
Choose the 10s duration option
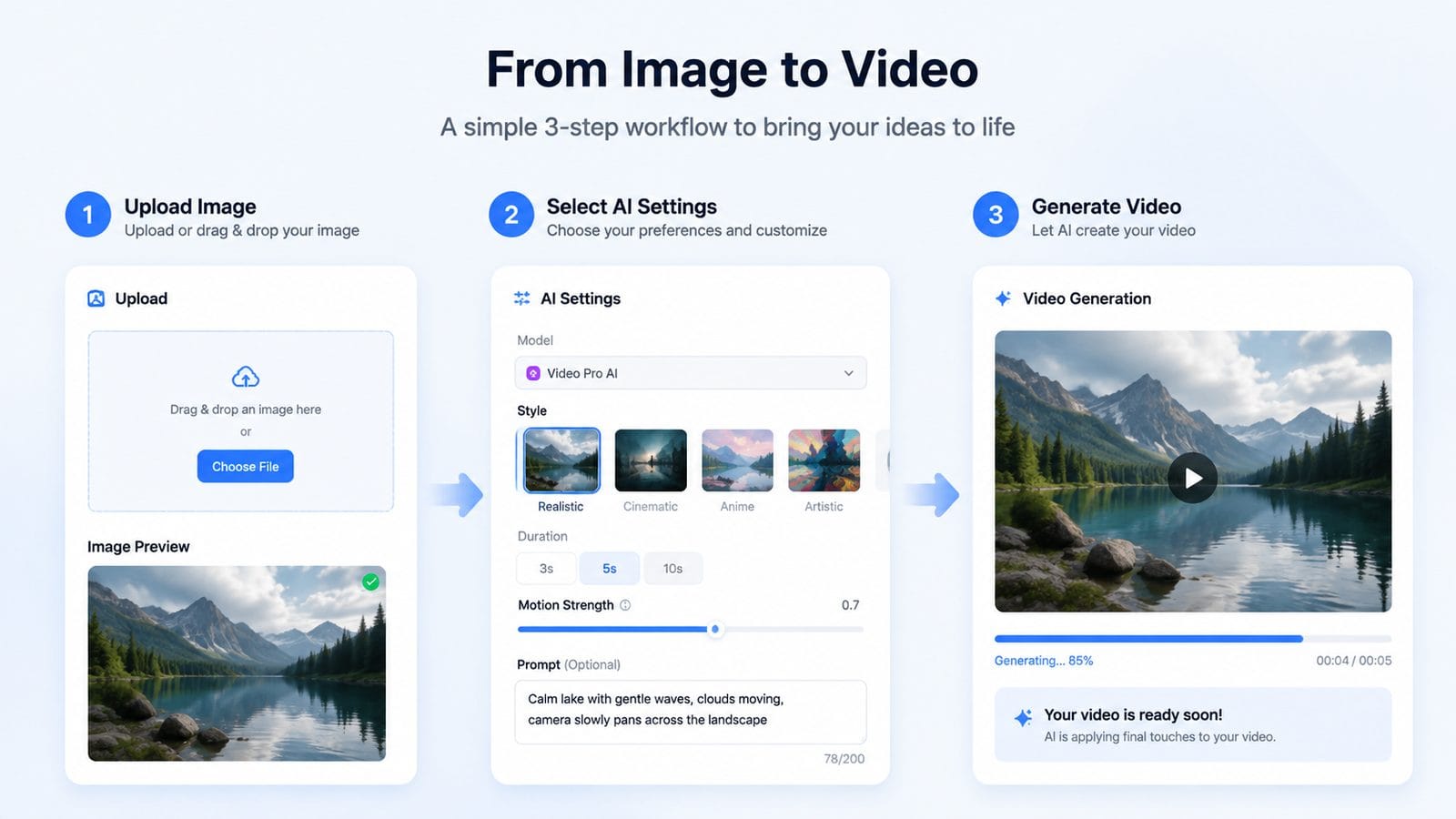(672, 569)
